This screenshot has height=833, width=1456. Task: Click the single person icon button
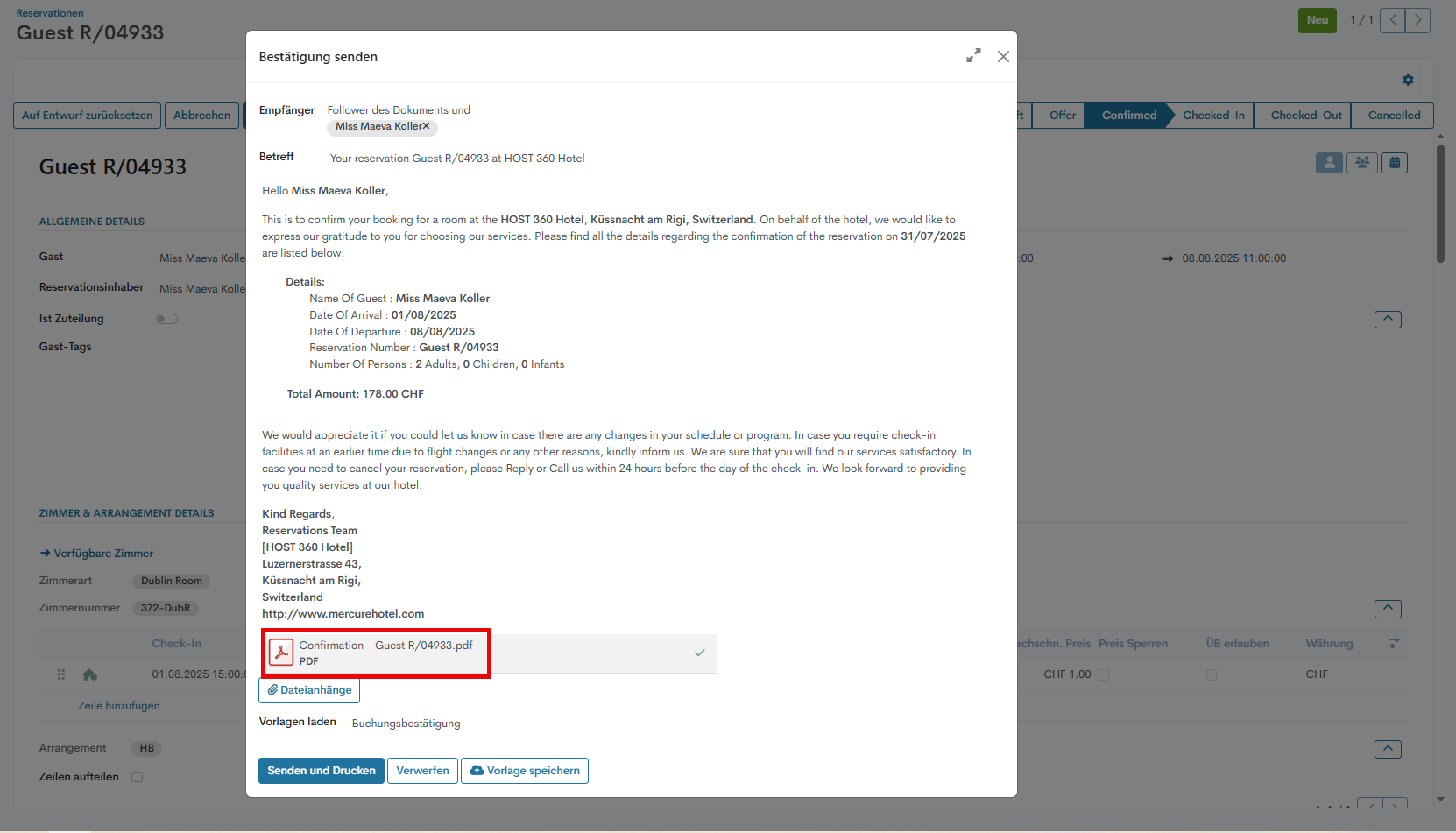click(1329, 163)
